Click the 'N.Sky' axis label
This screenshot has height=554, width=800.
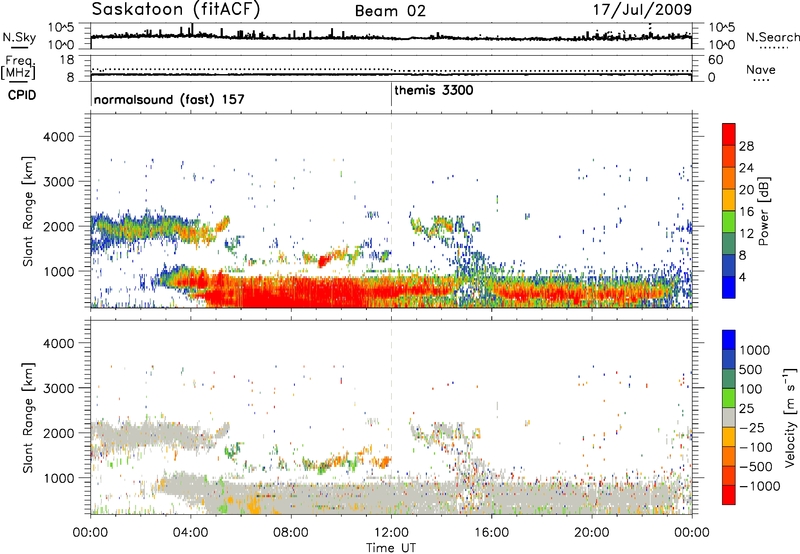point(19,37)
